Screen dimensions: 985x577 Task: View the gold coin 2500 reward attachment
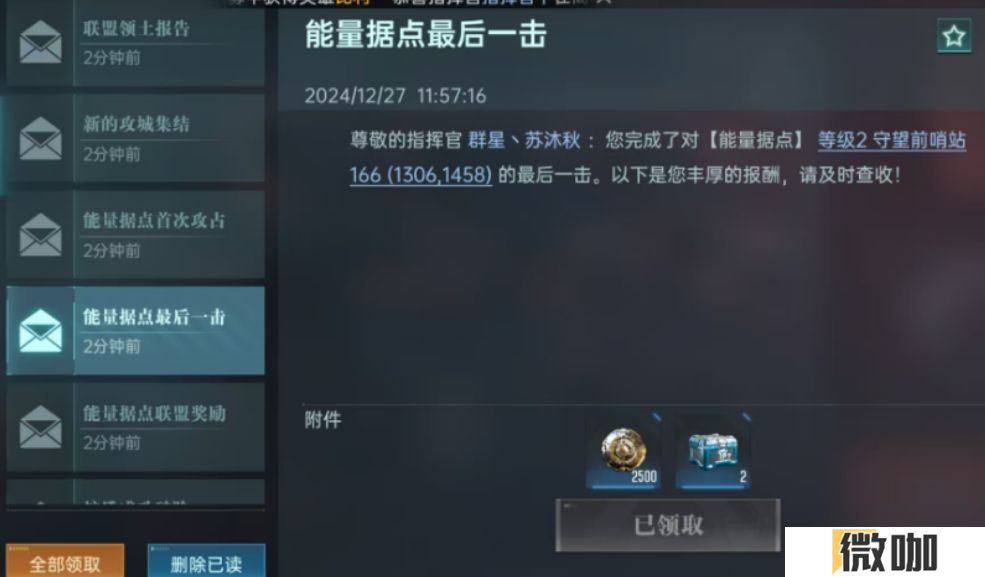(x=623, y=452)
